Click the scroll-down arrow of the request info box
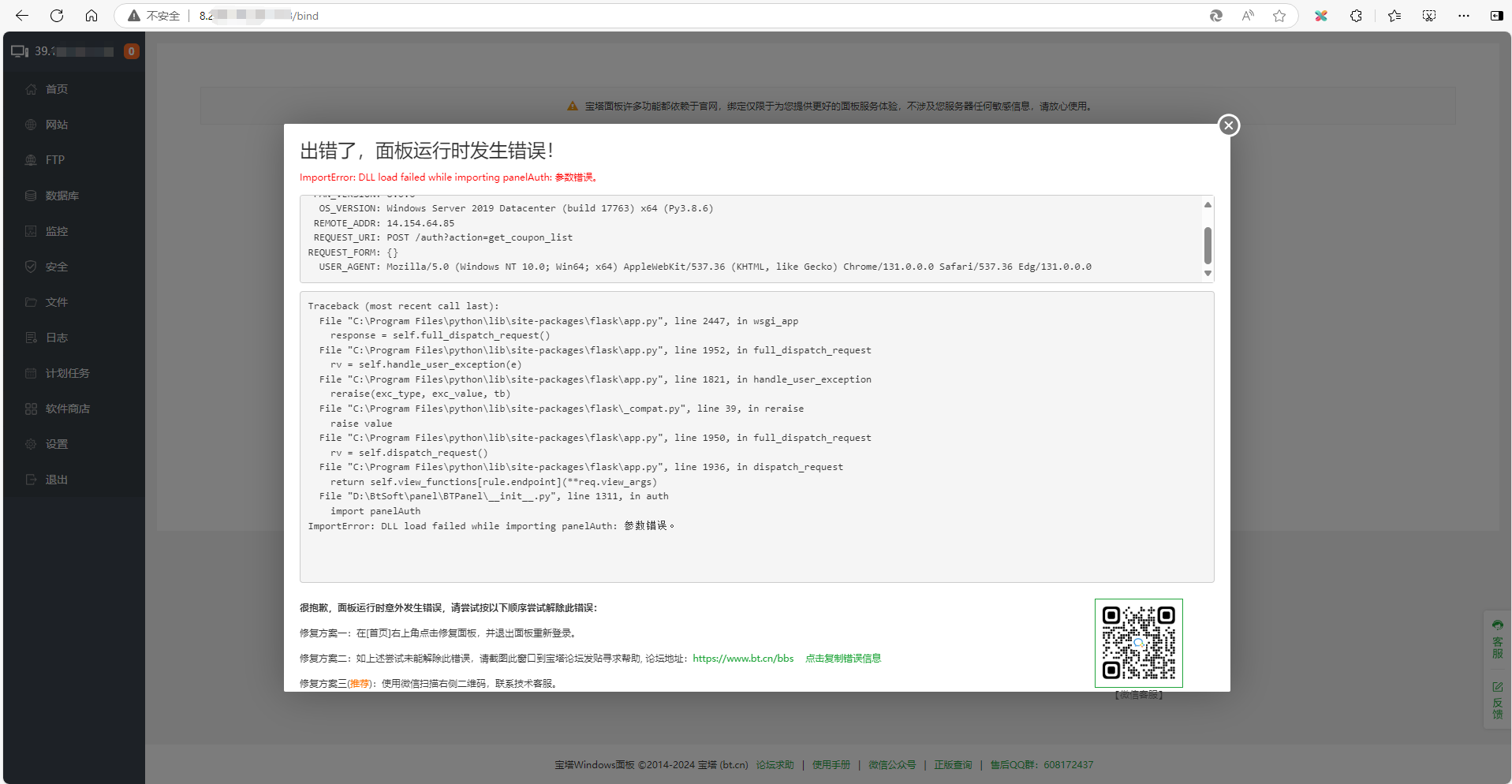 (x=1207, y=274)
